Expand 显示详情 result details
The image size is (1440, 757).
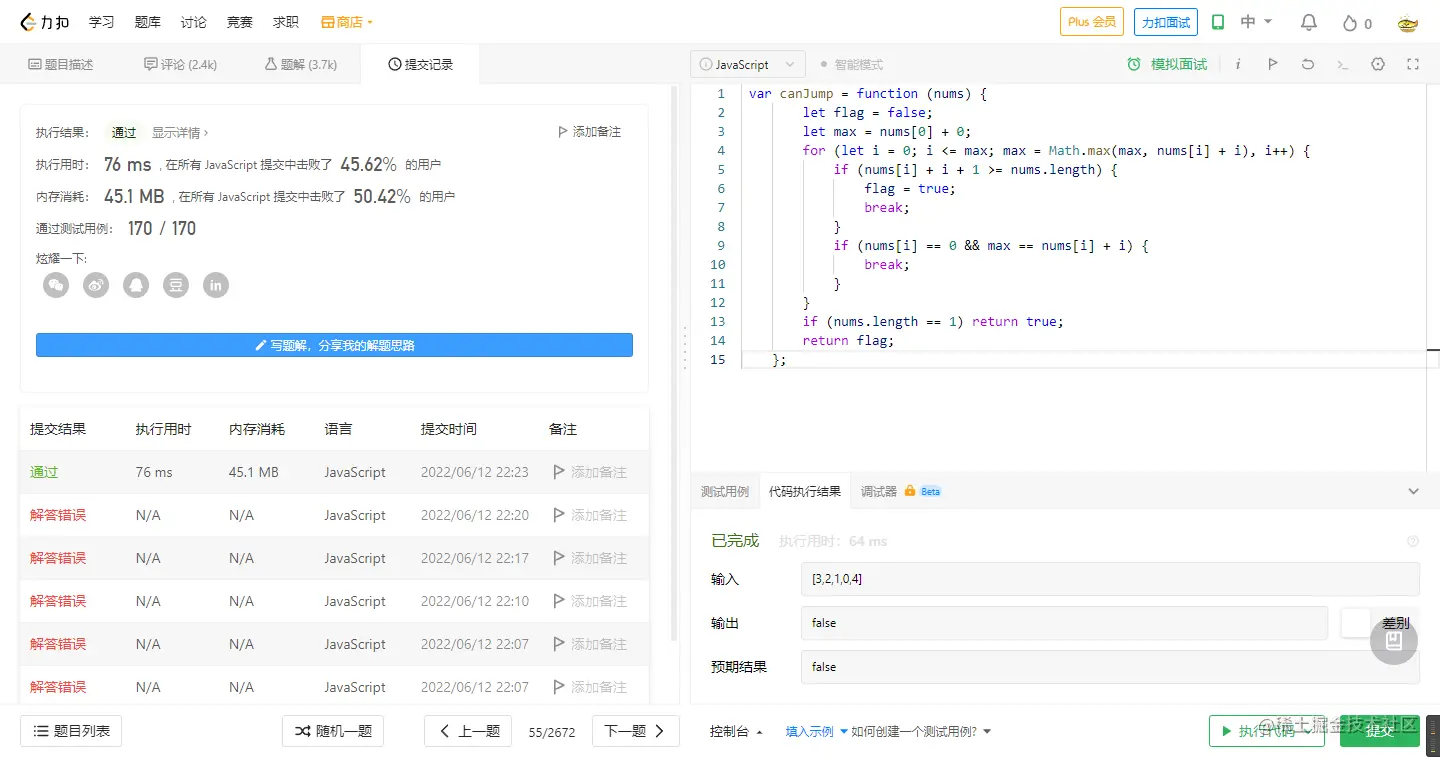pos(180,132)
